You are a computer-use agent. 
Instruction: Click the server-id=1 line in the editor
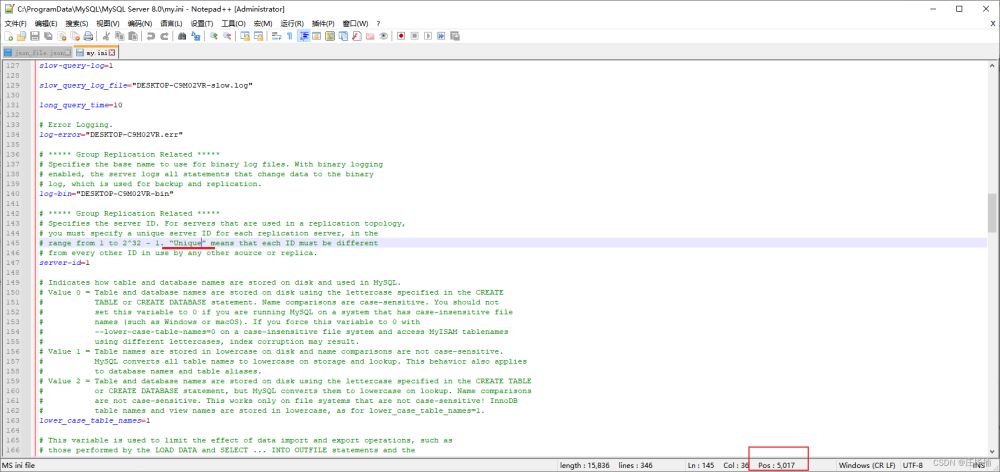[65, 263]
